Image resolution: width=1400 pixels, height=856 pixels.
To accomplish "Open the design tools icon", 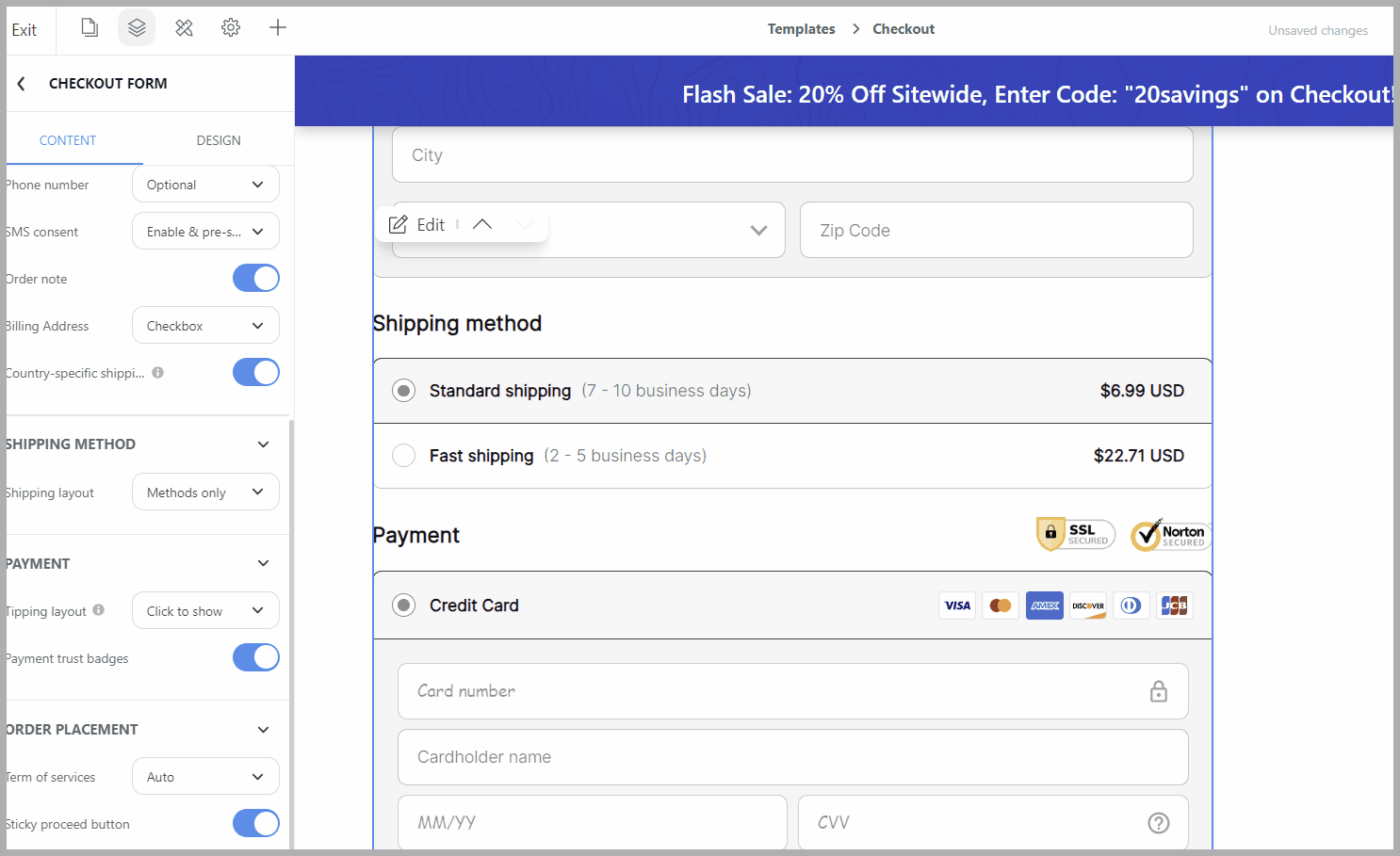I will coord(185,28).
